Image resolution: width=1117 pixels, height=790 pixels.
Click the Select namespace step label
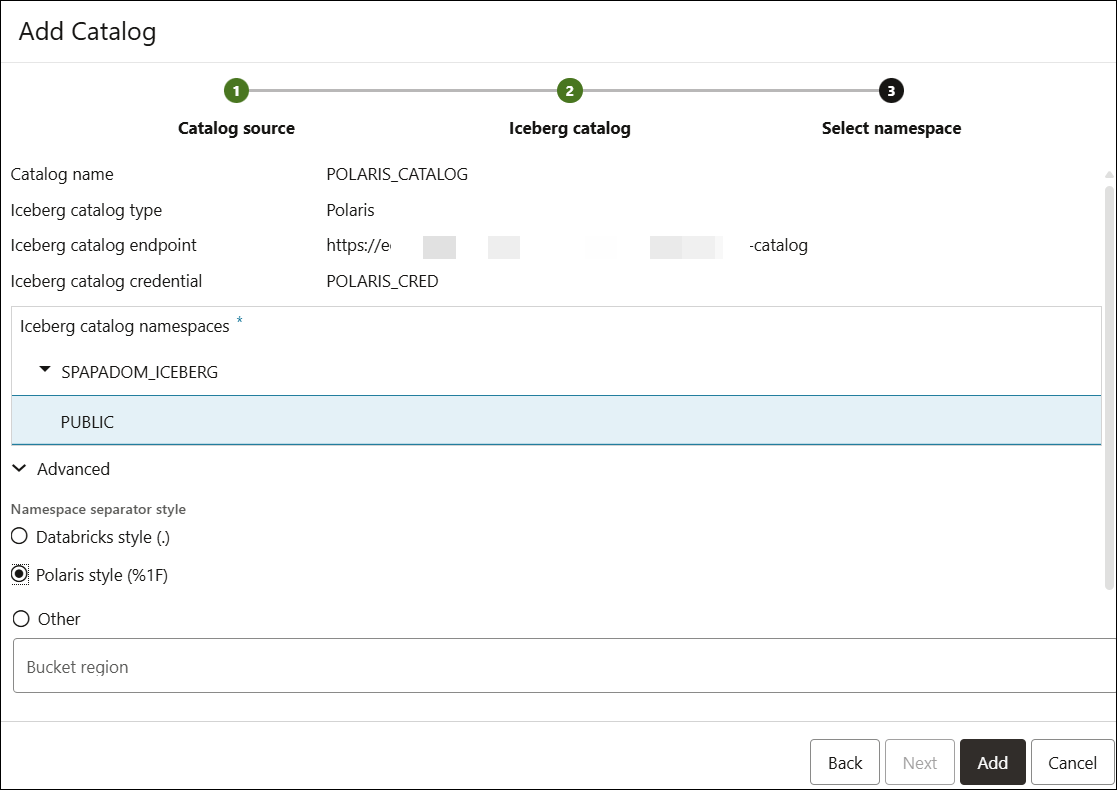point(891,128)
